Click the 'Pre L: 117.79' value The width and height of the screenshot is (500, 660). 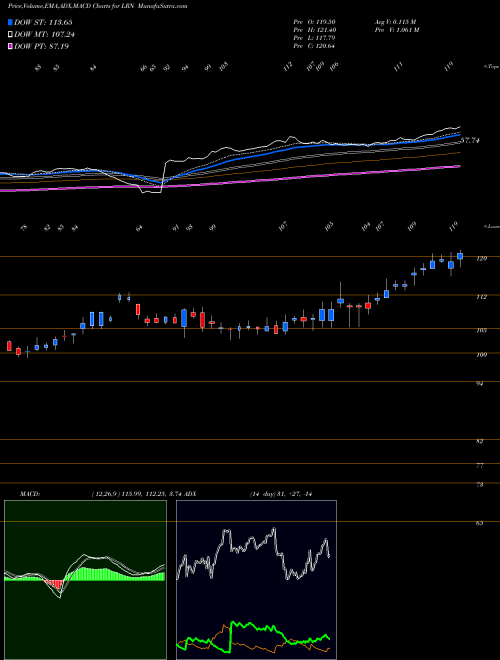pos(314,38)
